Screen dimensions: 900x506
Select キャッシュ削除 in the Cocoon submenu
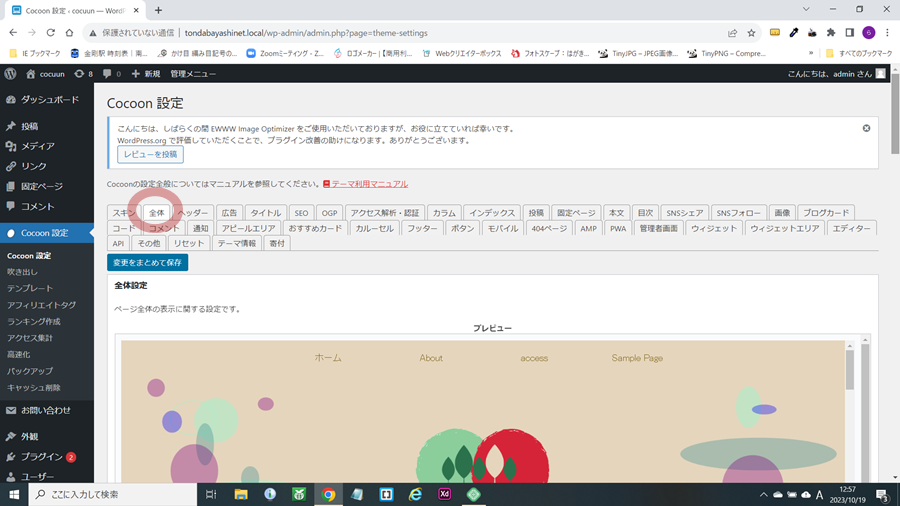click(x=34, y=387)
